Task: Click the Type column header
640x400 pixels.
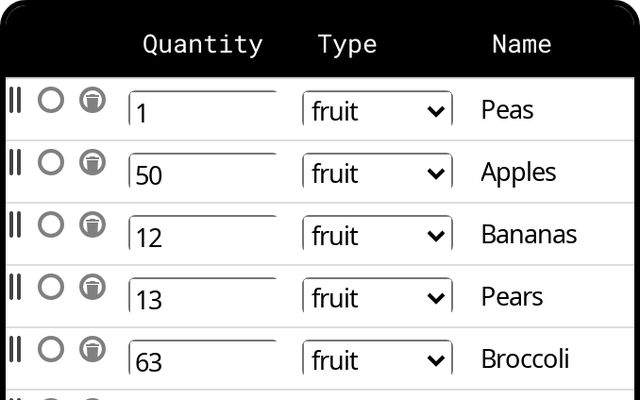Action: point(347,44)
